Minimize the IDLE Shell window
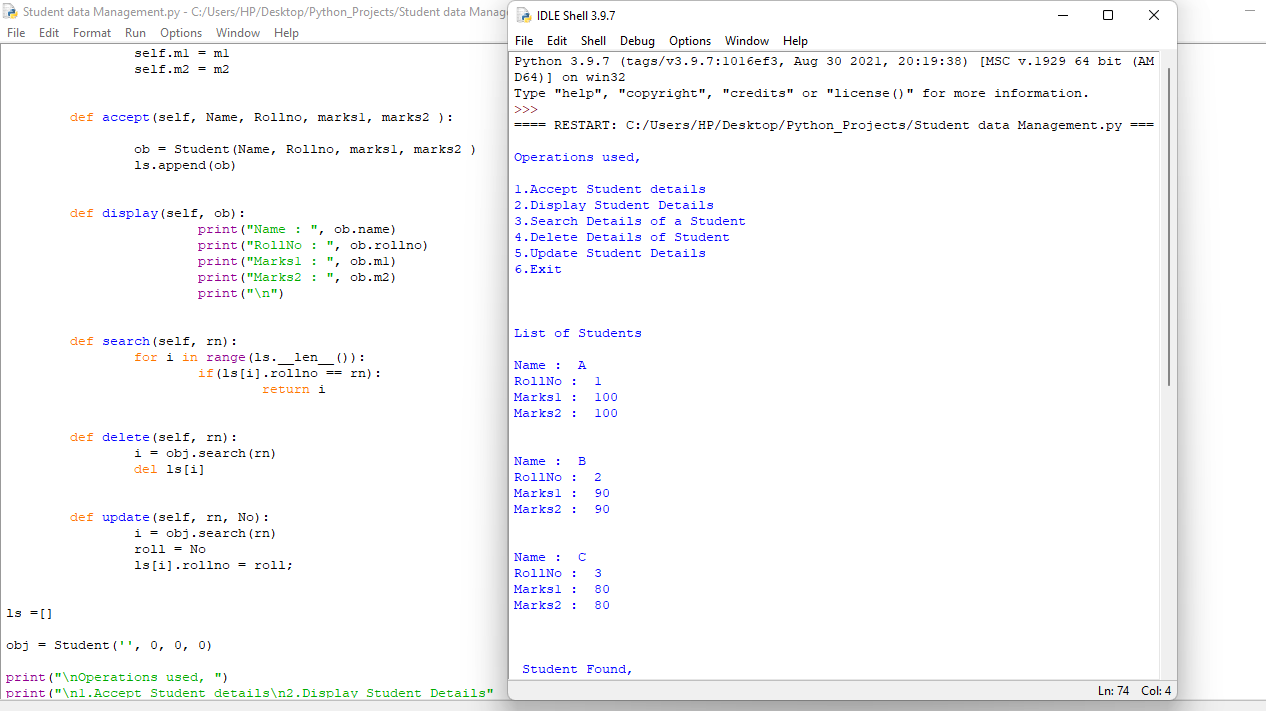This screenshot has width=1266, height=711. click(x=1062, y=15)
